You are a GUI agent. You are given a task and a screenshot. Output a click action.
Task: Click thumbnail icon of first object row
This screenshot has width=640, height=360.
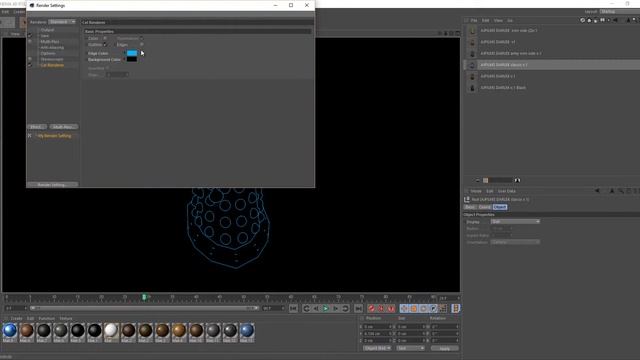click(472, 31)
